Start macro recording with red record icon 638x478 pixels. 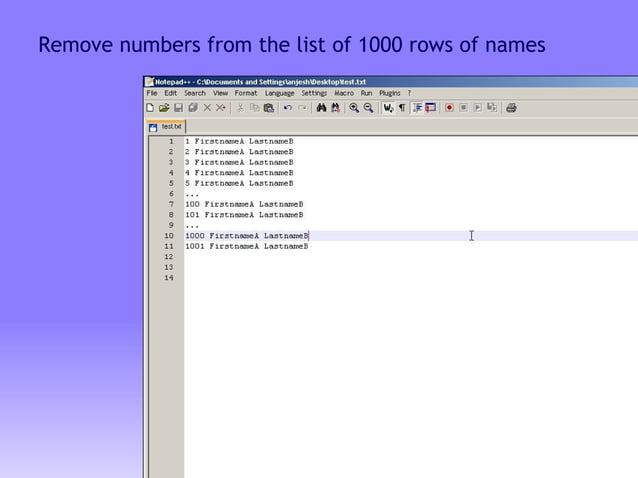tap(449, 107)
